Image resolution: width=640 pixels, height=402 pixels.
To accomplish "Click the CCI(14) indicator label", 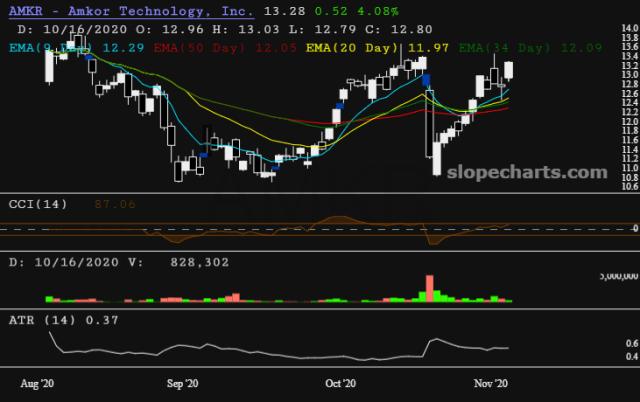I will point(38,204).
